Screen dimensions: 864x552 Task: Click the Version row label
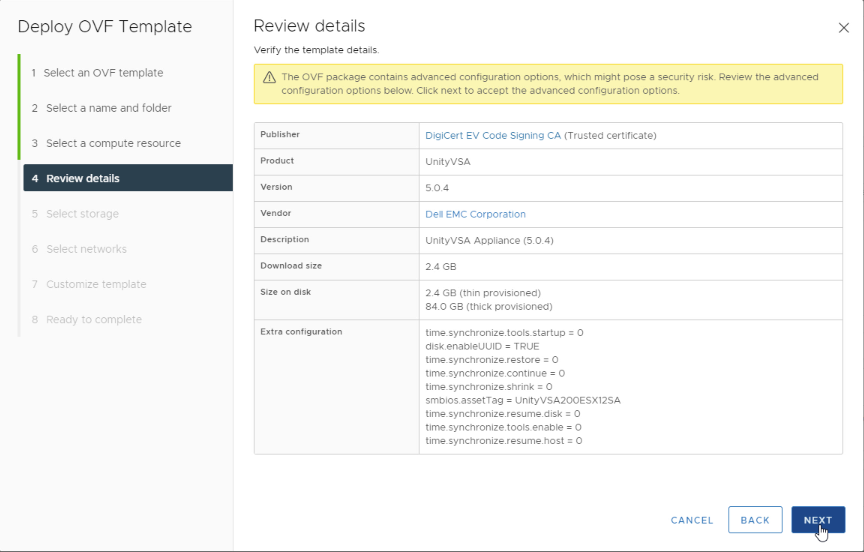point(276,187)
